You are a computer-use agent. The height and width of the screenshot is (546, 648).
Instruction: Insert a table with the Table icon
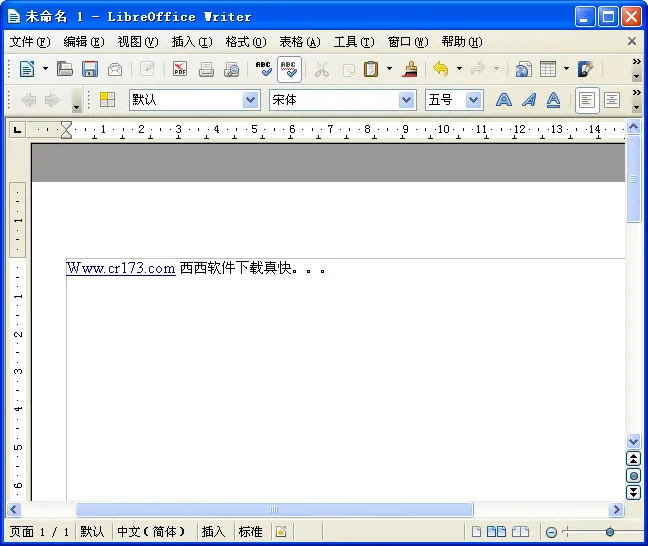(x=548, y=69)
